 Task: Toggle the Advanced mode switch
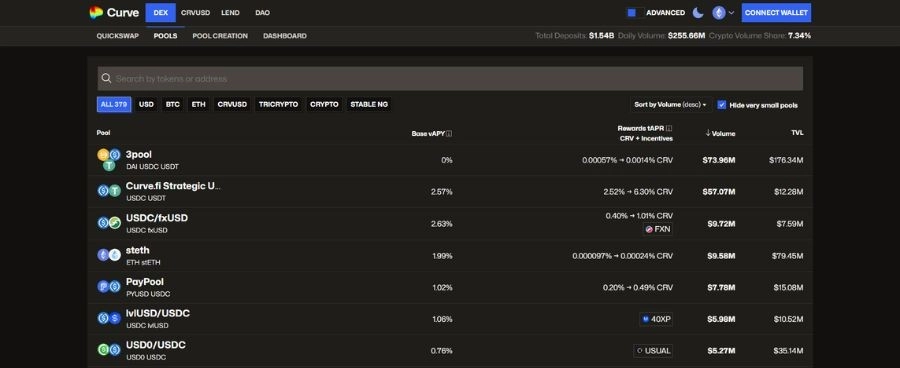pyautogui.click(x=635, y=13)
